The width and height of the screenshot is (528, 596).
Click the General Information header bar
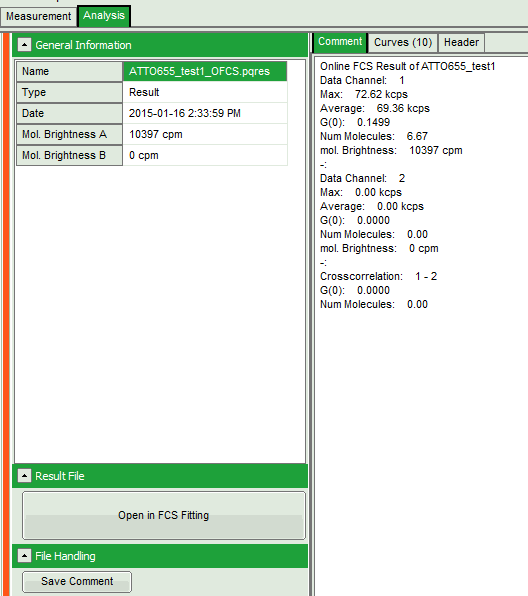pyautogui.click(x=160, y=45)
